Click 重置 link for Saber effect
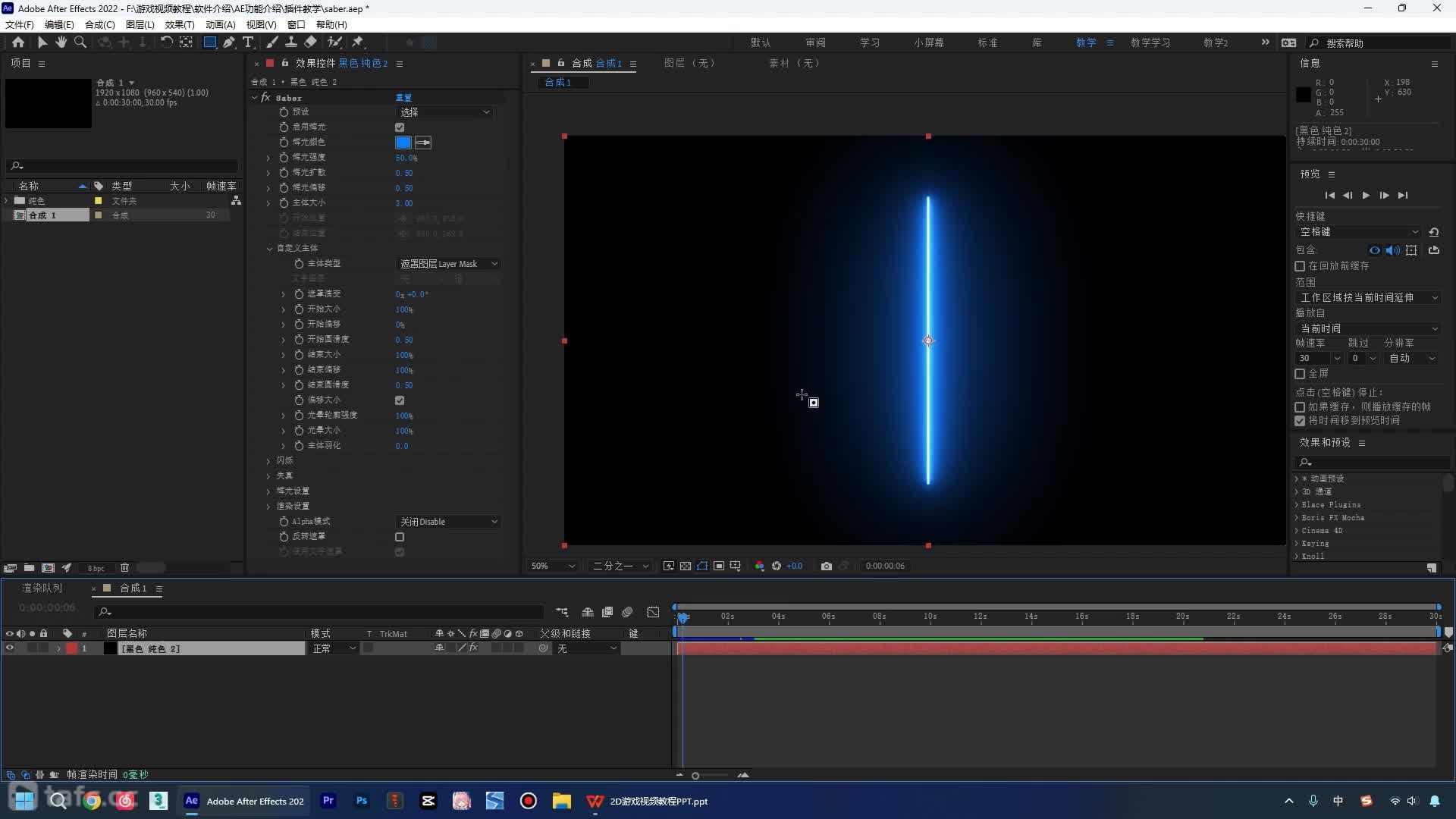The height and width of the screenshot is (819, 1456). [x=403, y=98]
